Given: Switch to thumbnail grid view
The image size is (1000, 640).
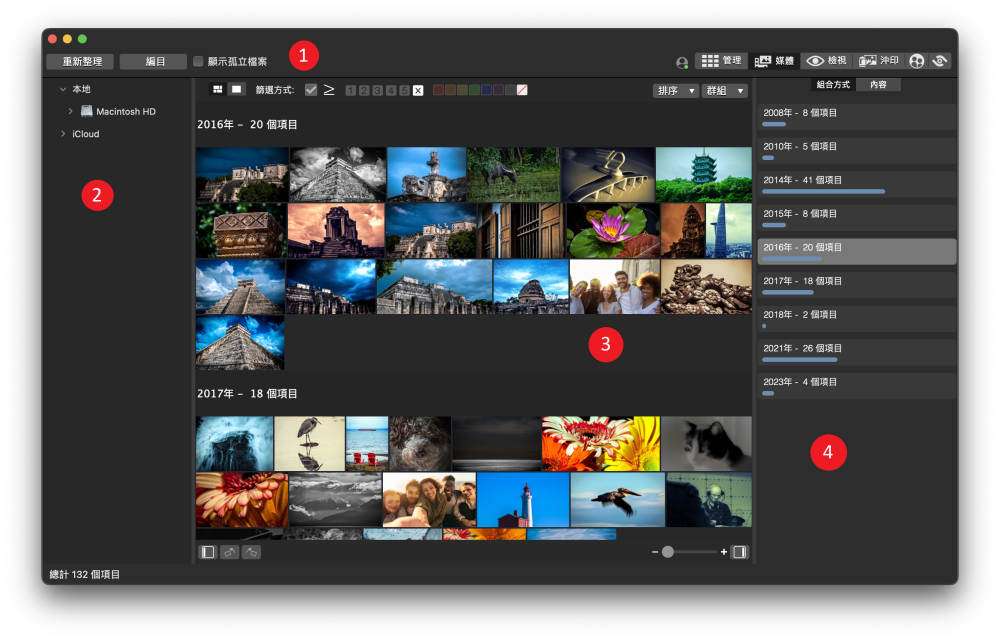Looking at the screenshot, I should coord(217,90).
